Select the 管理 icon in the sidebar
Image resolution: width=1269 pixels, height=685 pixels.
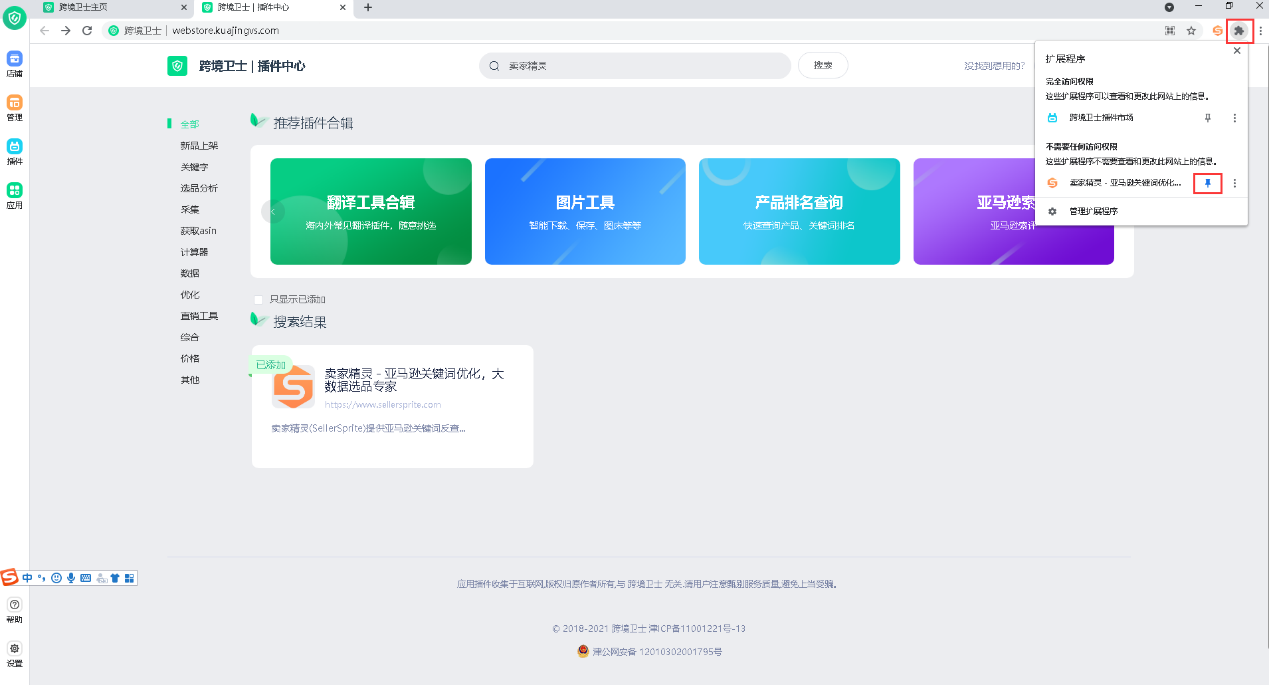13,108
